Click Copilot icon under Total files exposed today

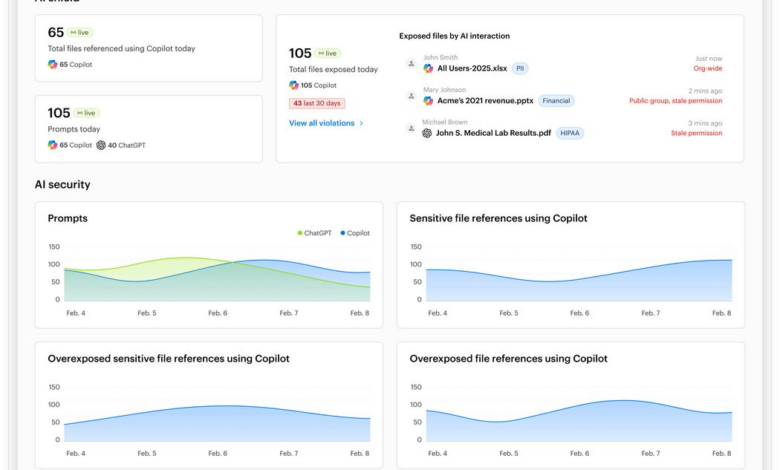(x=293, y=85)
